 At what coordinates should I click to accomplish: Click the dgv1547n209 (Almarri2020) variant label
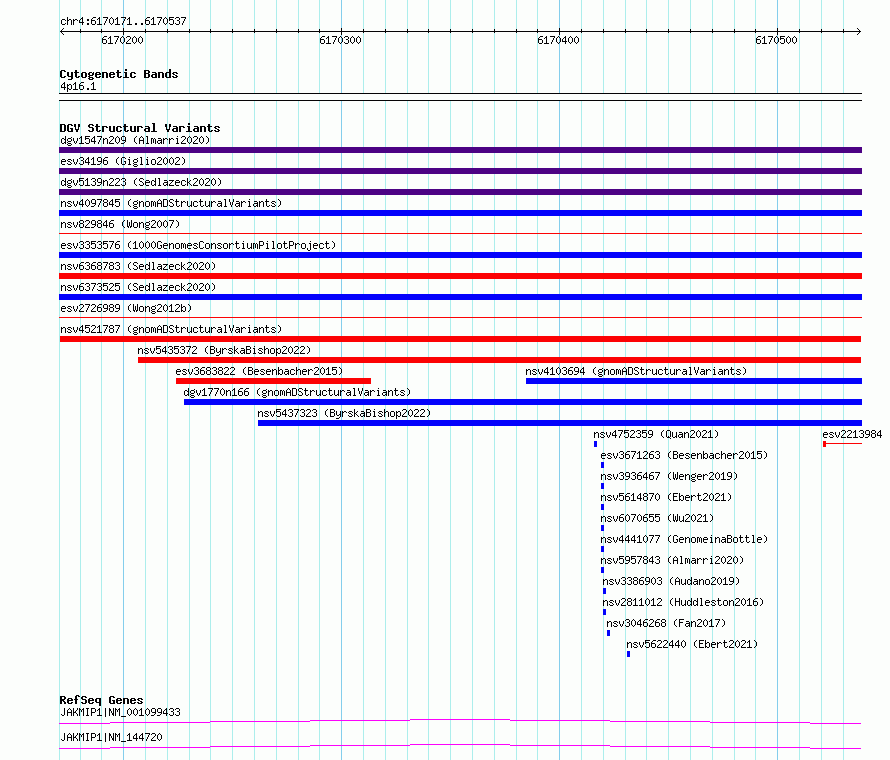click(135, 140)
